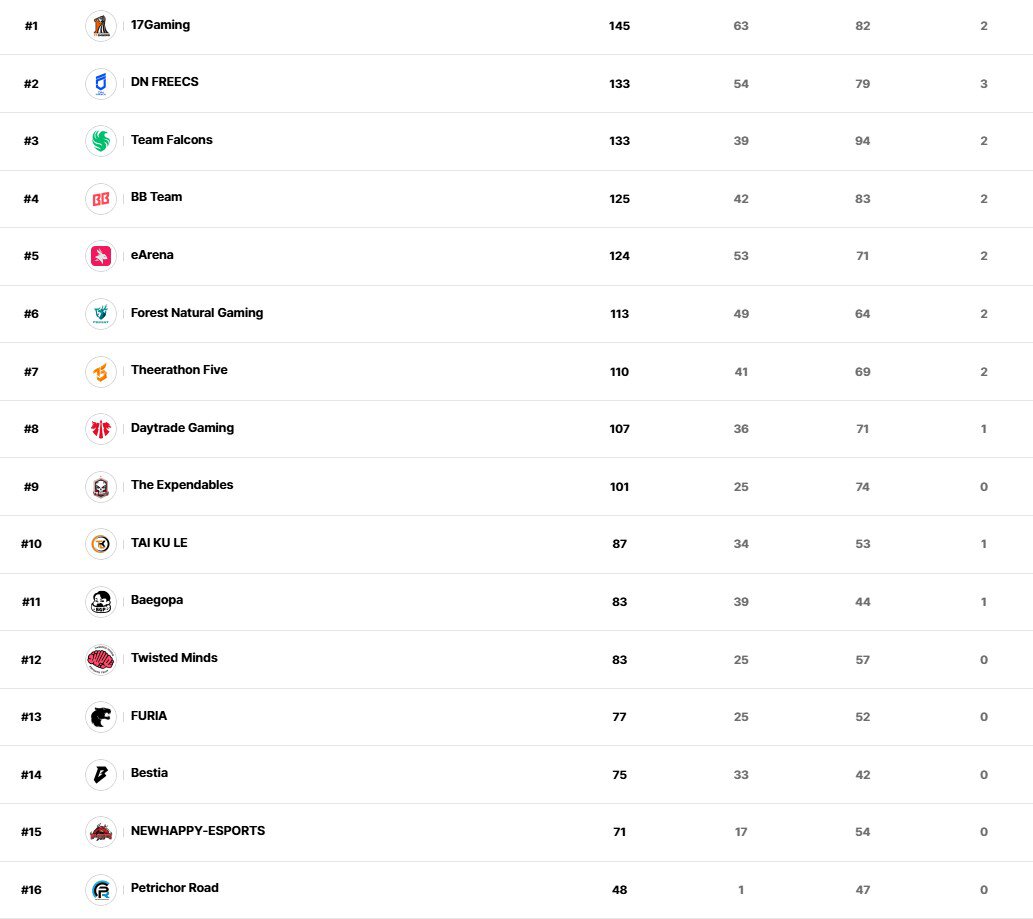The image size is (1033, 919).
Task: Click the BB Team logo icon
Action: (x=101, y=198)
